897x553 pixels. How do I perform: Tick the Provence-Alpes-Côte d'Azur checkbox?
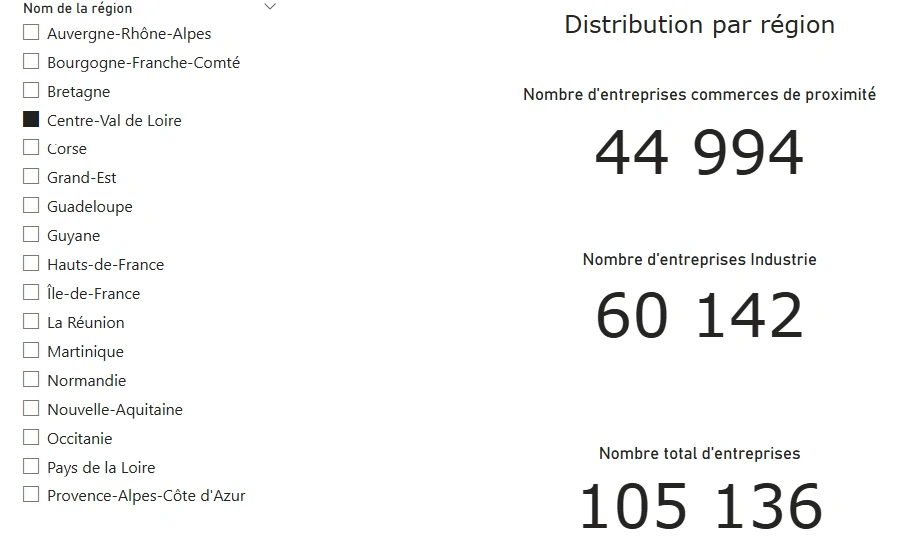click(31, 495)
